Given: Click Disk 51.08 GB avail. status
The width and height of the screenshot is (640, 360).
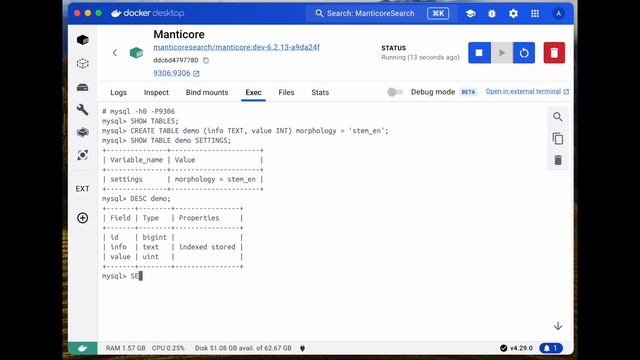Looking at the screenshot, I should pos(243,348).
